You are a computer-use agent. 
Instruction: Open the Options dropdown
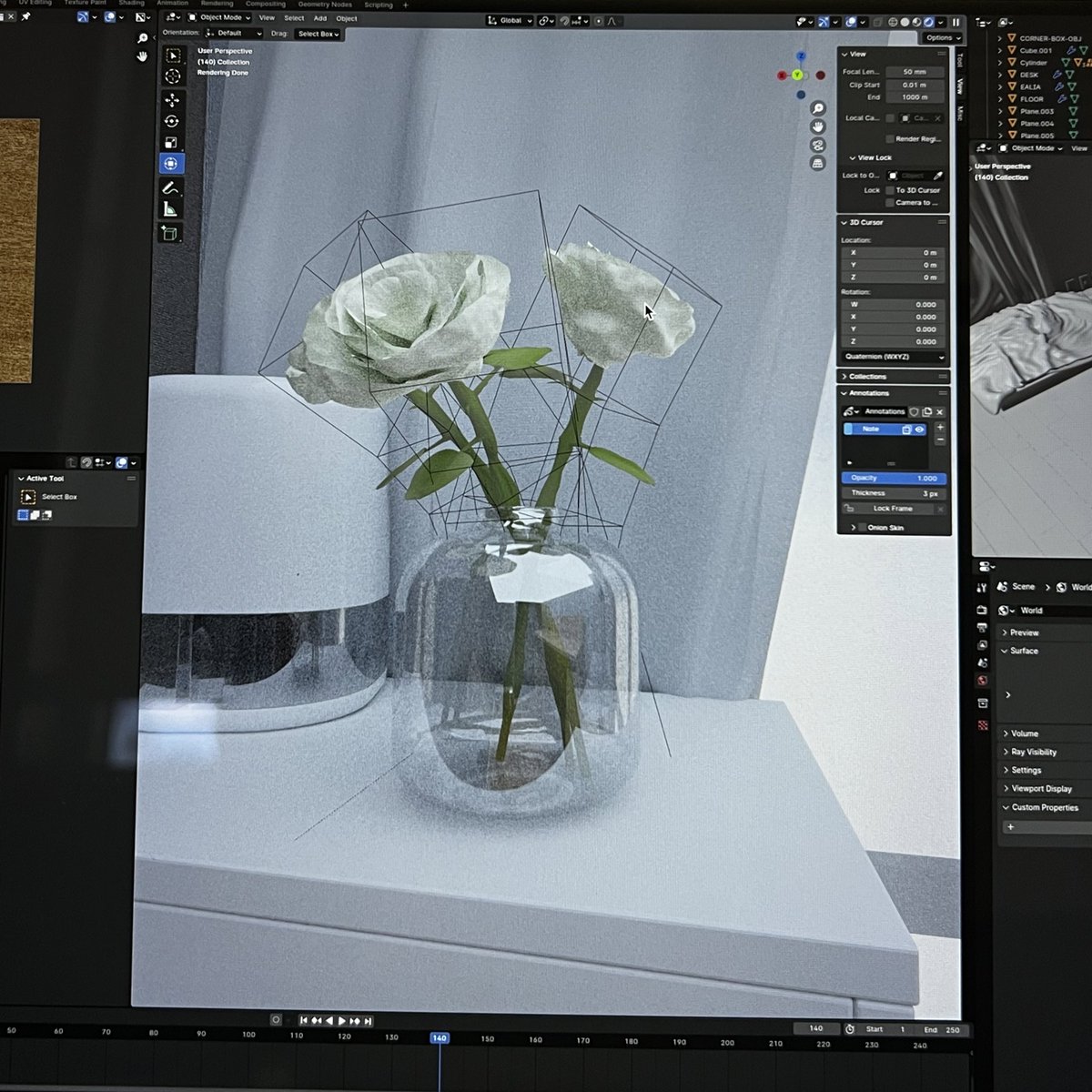click(942, 38)
